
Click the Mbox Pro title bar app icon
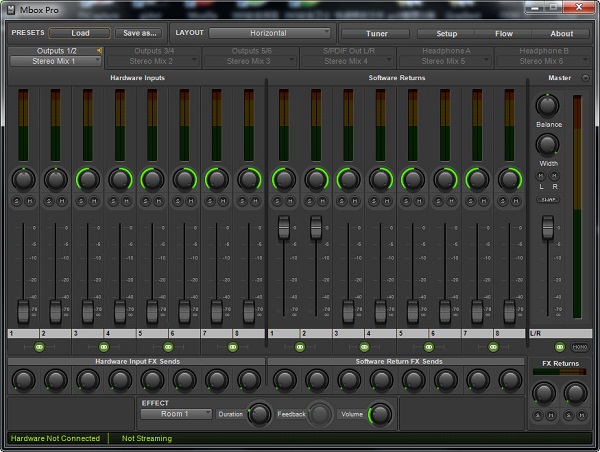pyautogui.click(x=11, y=10)
